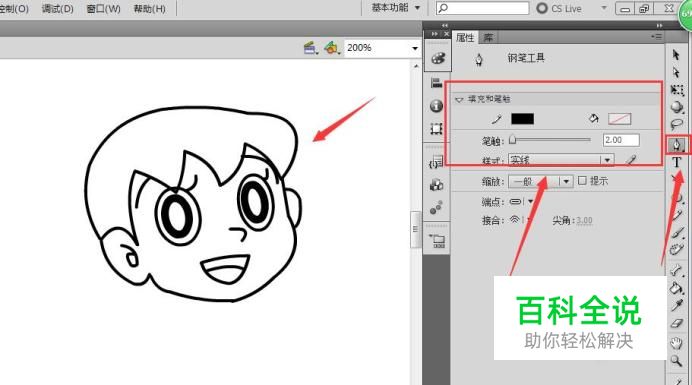Open the 帮助(H) menu
This screenshot has height=385, width=692.
coord(150,9)
